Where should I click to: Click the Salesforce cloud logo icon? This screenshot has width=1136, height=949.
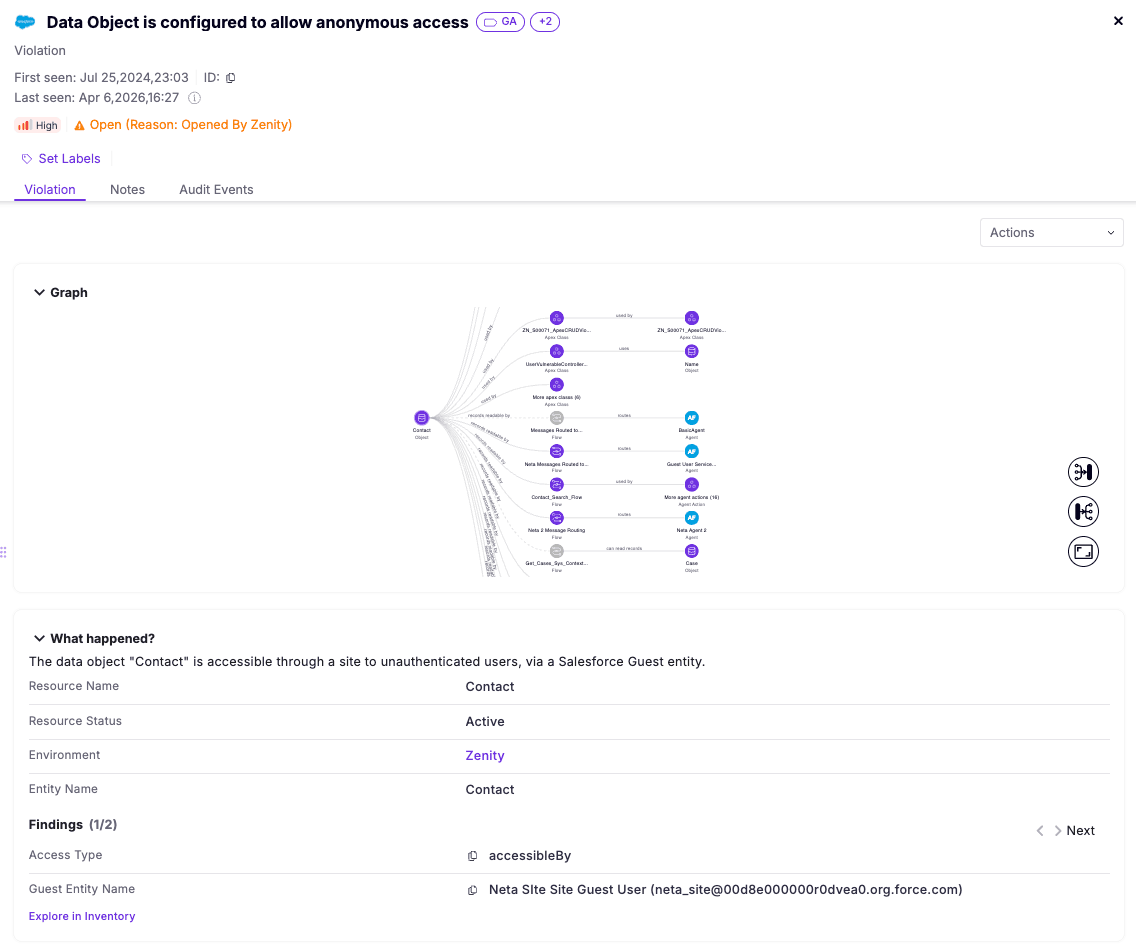(x=25, y=22)
